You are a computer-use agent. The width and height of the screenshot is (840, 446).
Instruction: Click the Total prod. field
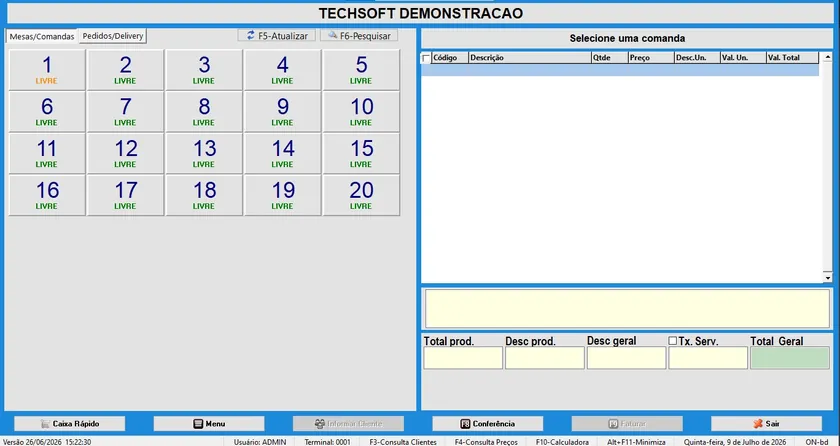click(463, 358)
